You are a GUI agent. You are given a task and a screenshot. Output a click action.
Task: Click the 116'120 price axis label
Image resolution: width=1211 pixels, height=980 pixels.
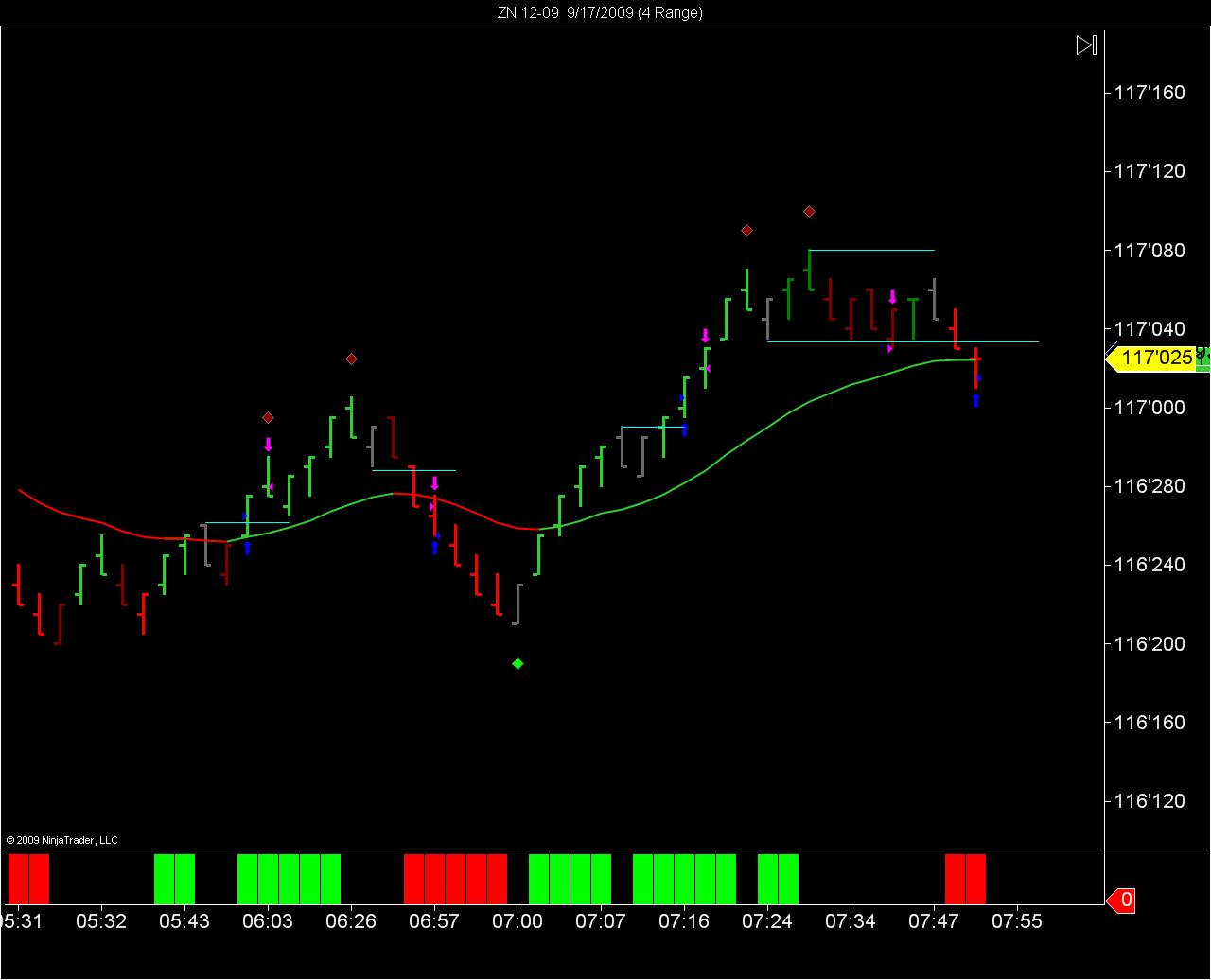(1149, 801)
